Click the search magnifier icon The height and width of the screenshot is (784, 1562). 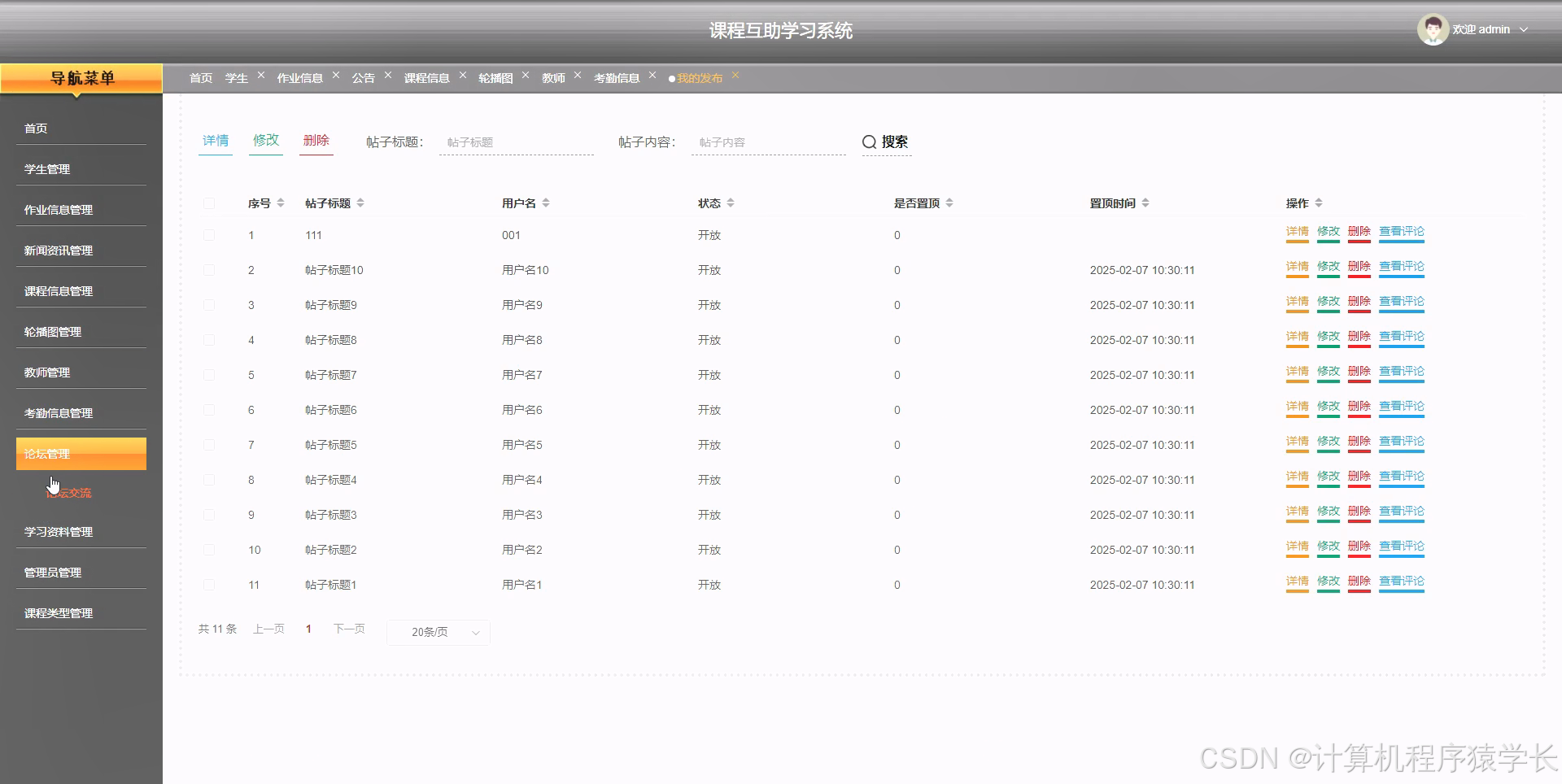(869, 142)
